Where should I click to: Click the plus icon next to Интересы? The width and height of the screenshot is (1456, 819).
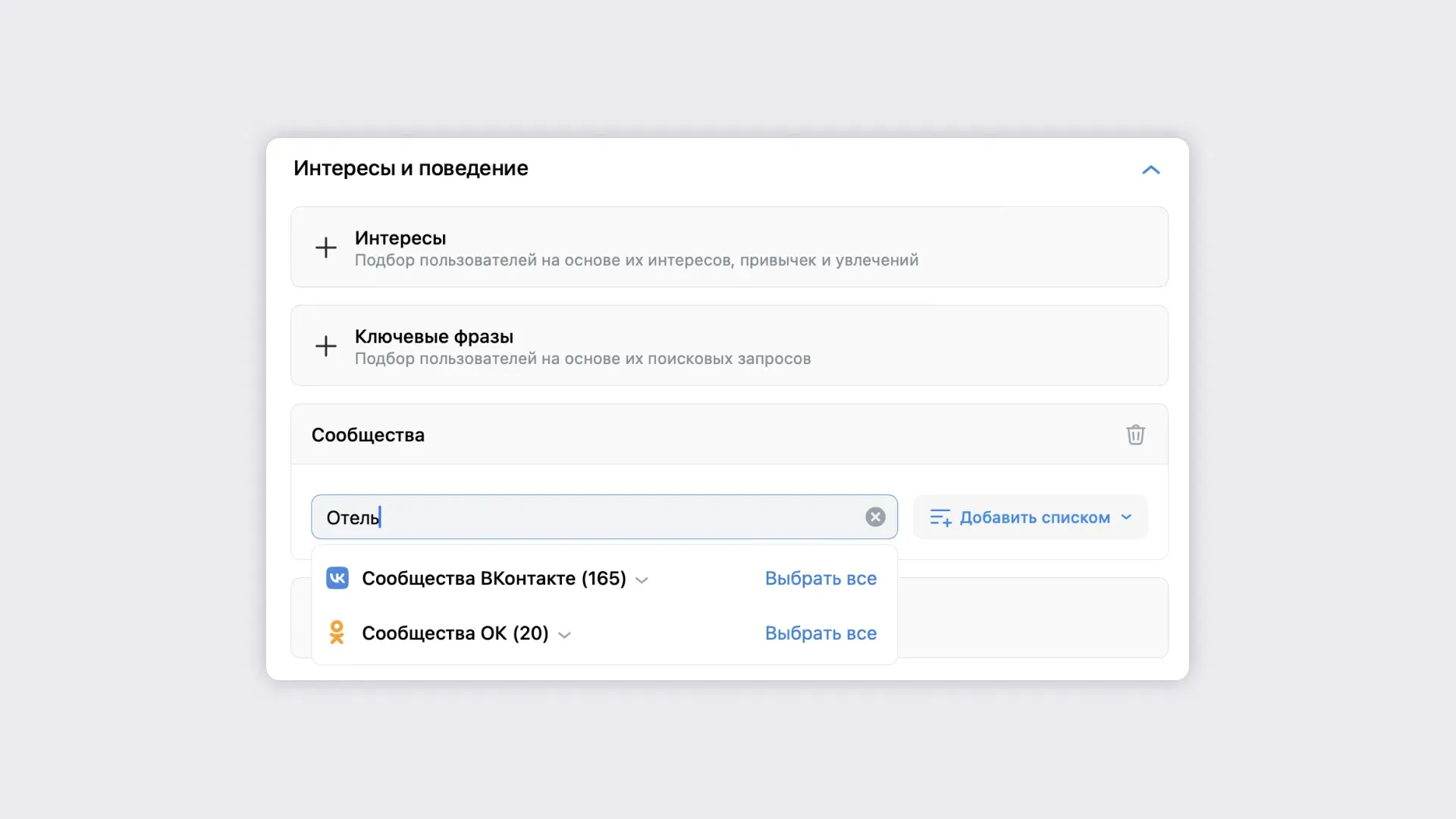(x=326, y=247)
